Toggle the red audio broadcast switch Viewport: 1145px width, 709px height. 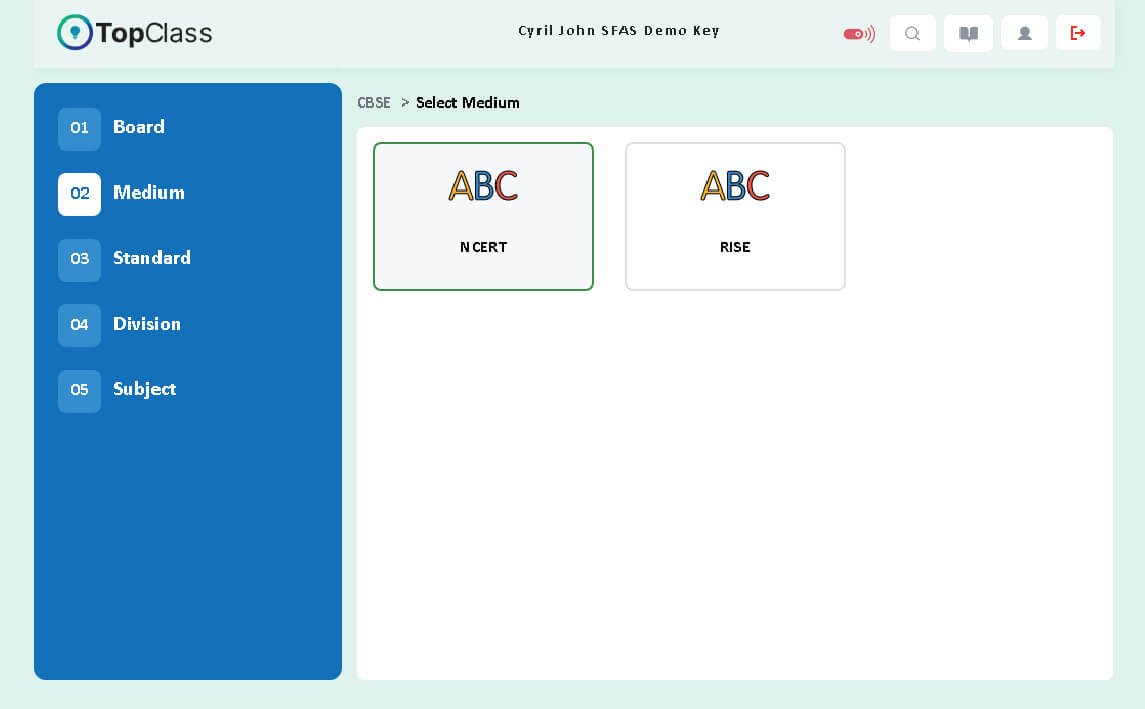[859, 34]
